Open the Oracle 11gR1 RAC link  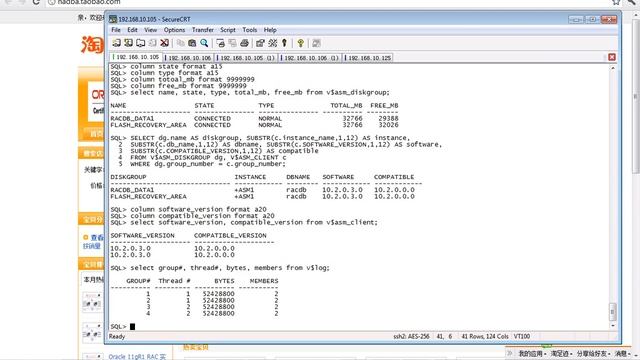pyautogui.click(x=137, y=357)
